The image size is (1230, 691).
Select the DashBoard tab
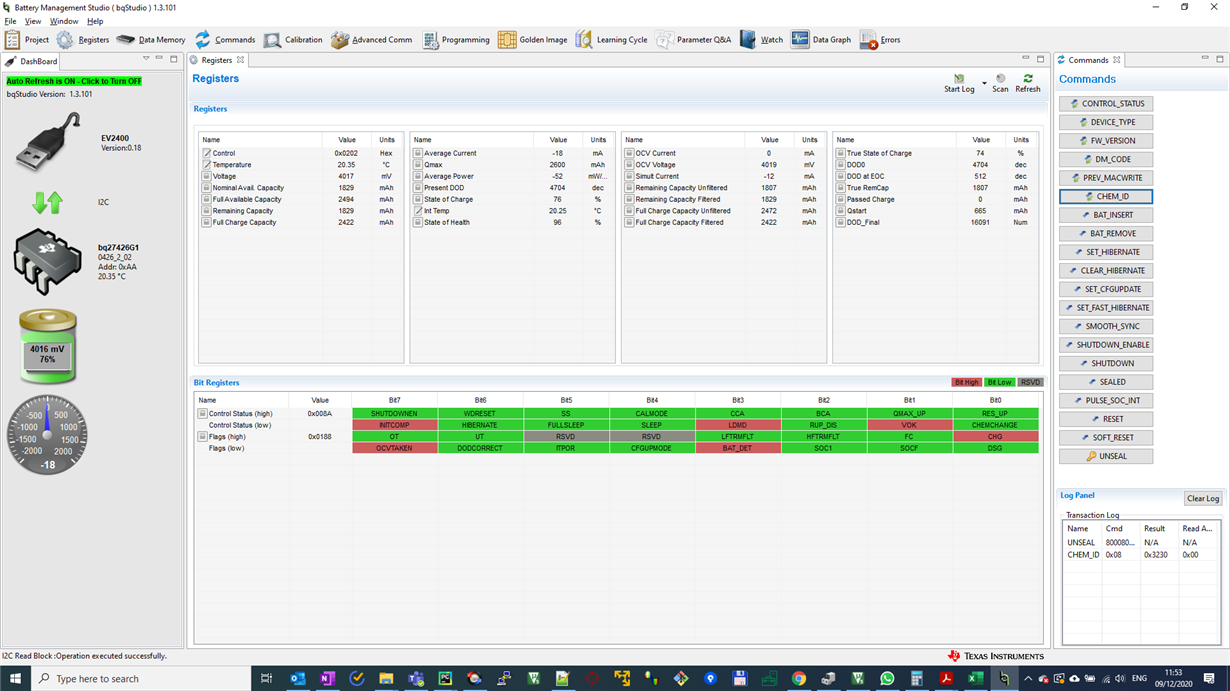click(x=32, y=61)
